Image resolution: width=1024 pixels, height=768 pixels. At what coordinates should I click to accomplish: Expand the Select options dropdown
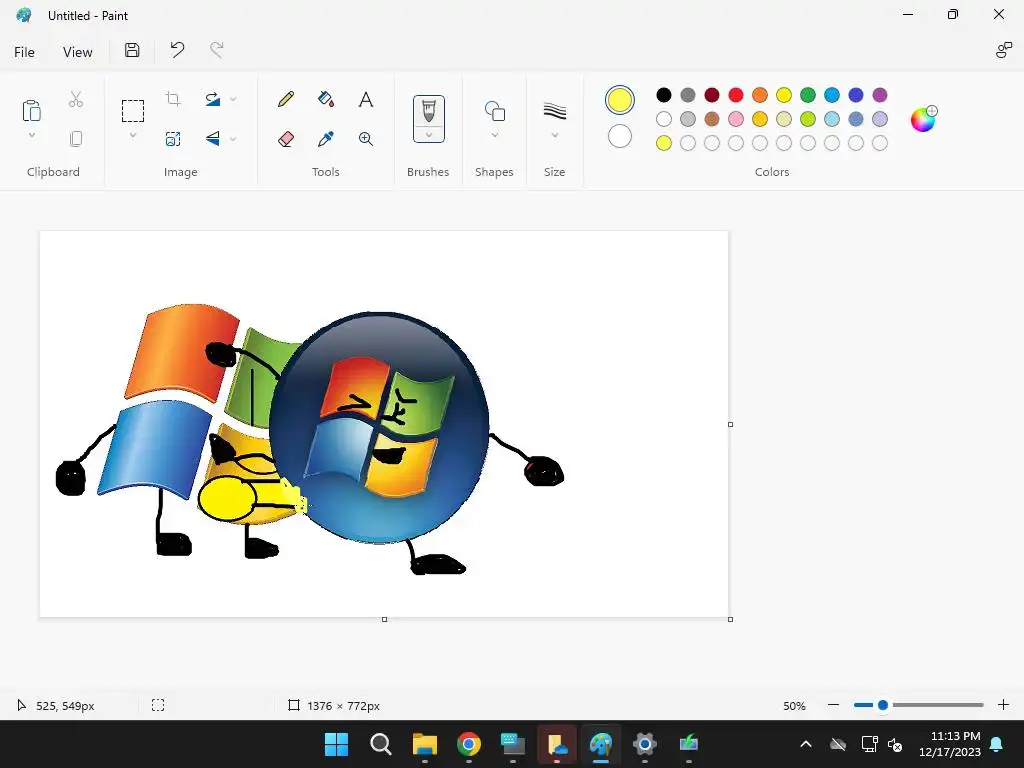click(133, 136)
